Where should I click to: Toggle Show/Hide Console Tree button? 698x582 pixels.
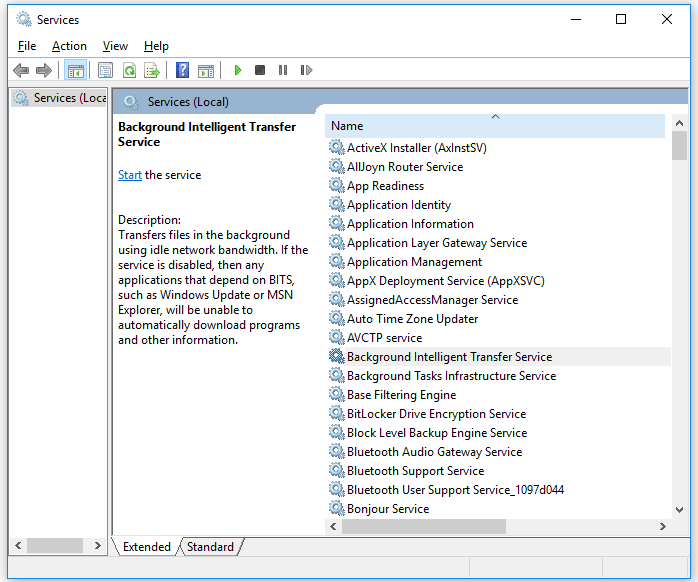click(x=75, y=70)
